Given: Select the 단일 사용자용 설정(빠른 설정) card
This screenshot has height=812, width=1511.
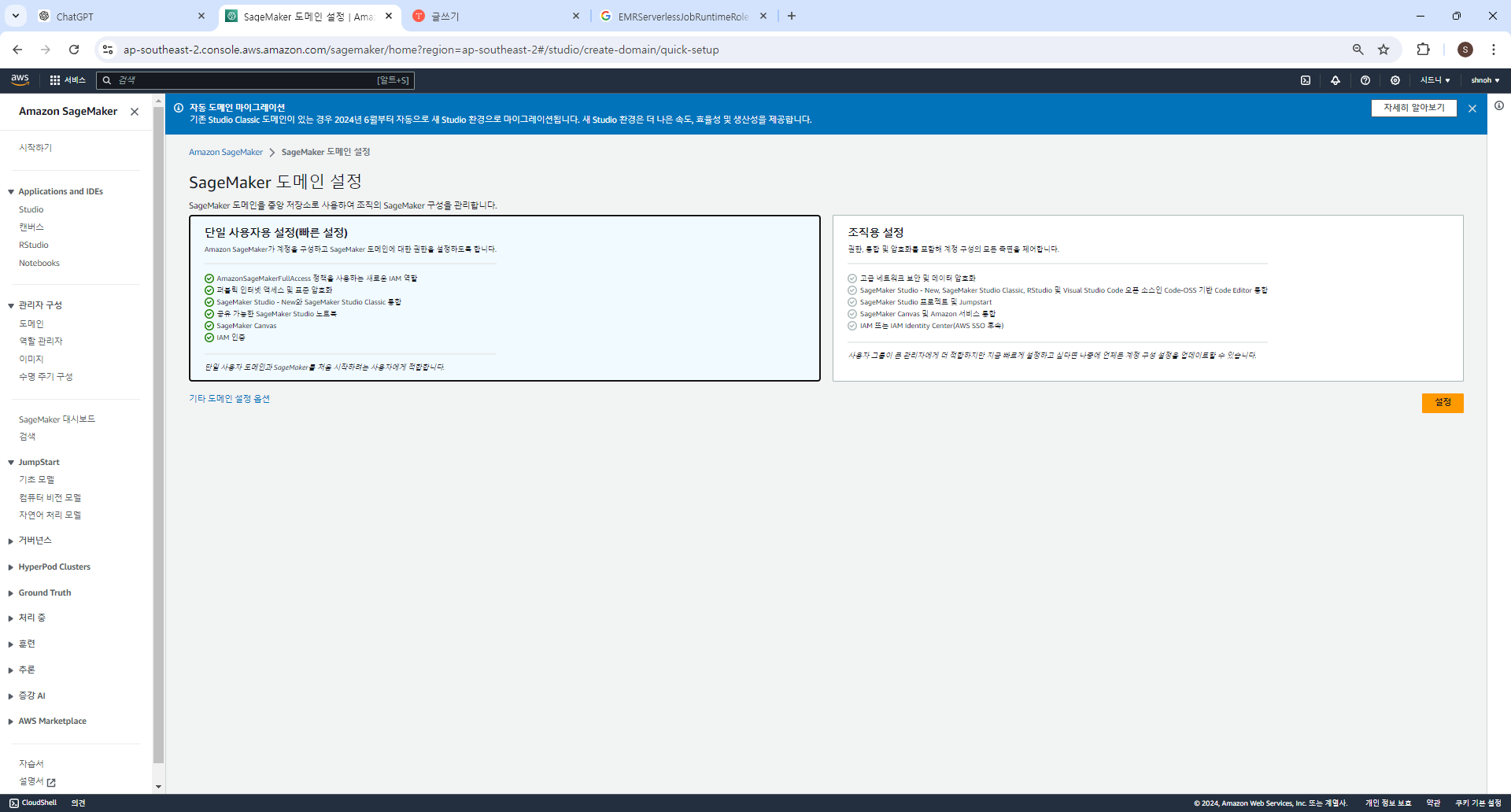Looking at the screenshot, I should (504, 298).
